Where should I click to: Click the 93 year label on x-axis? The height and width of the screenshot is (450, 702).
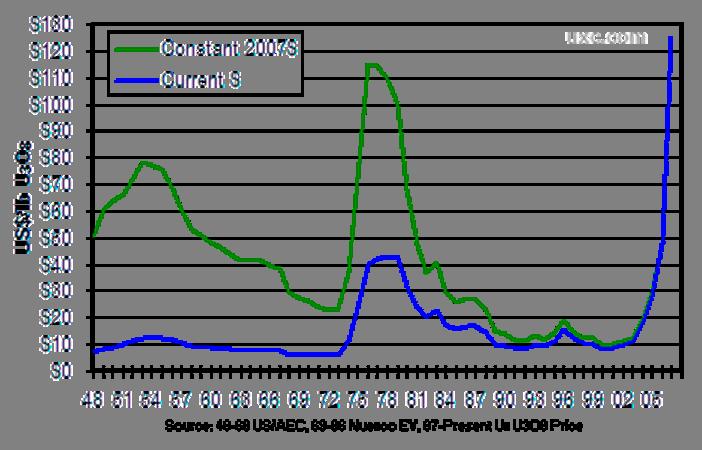[x=534, y=400]
